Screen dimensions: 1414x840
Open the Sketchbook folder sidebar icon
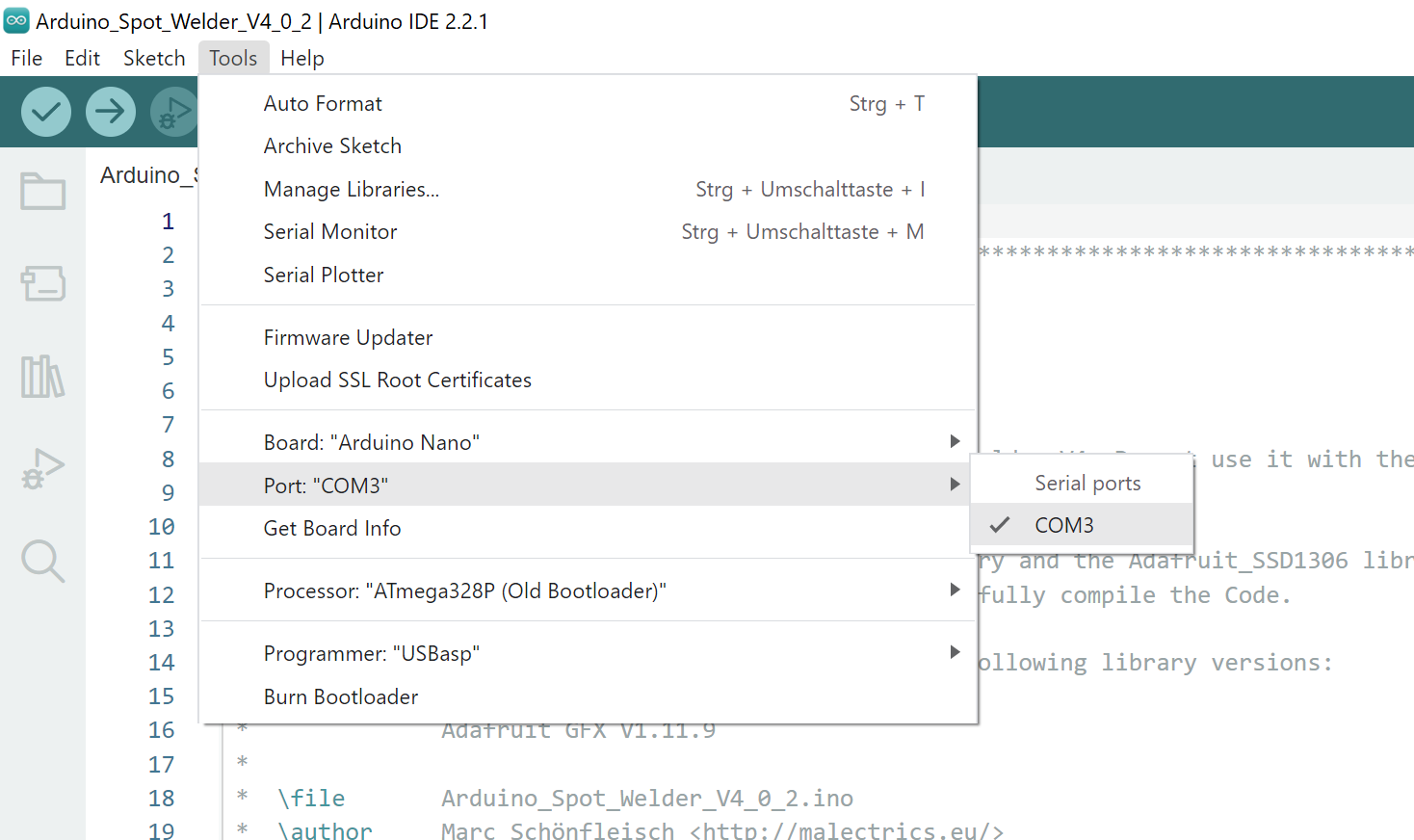[43, 191]
